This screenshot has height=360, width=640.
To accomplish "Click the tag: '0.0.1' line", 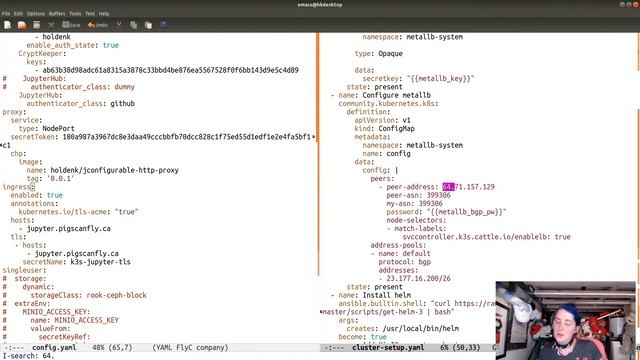I will click(x=50, y=178).
